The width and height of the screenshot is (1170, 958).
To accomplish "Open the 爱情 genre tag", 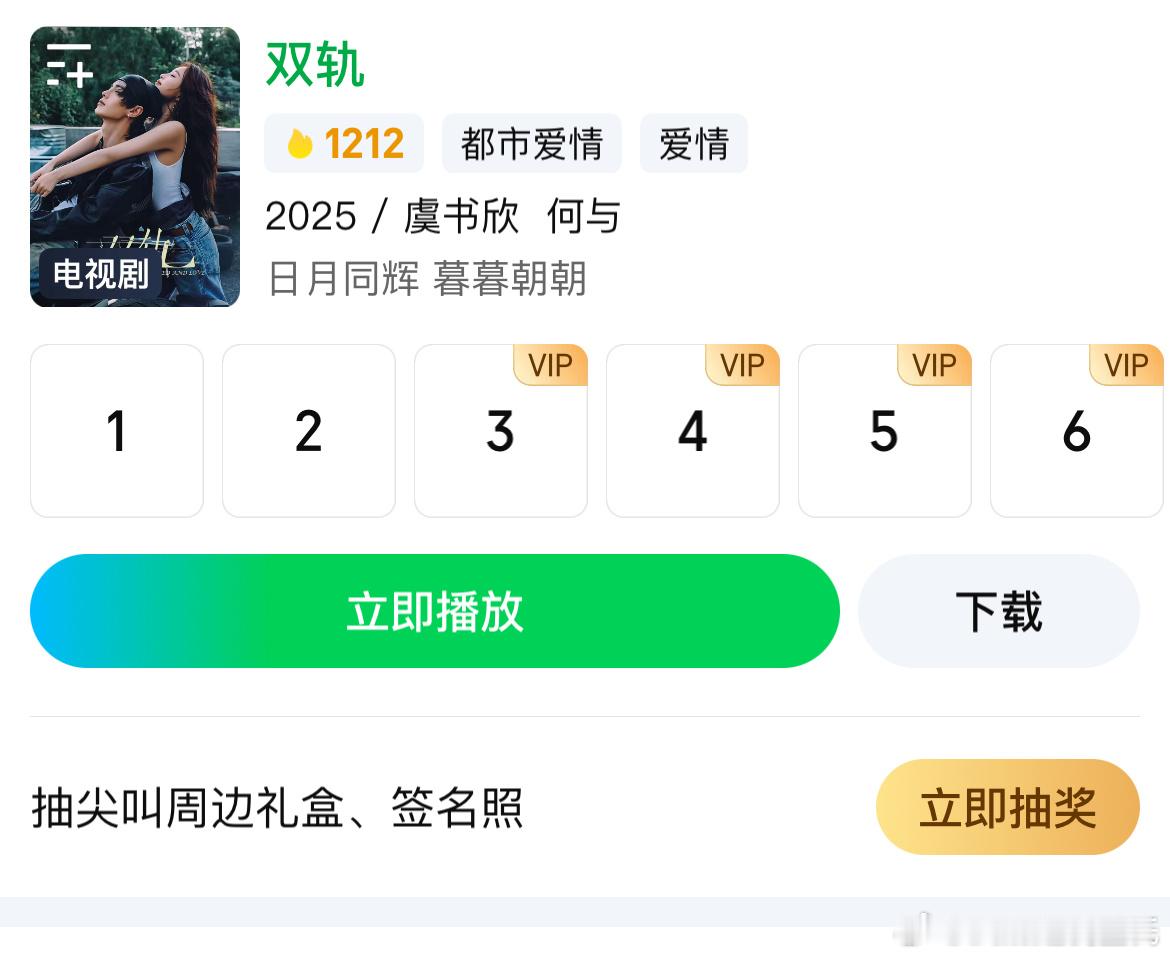I will 694,143.
